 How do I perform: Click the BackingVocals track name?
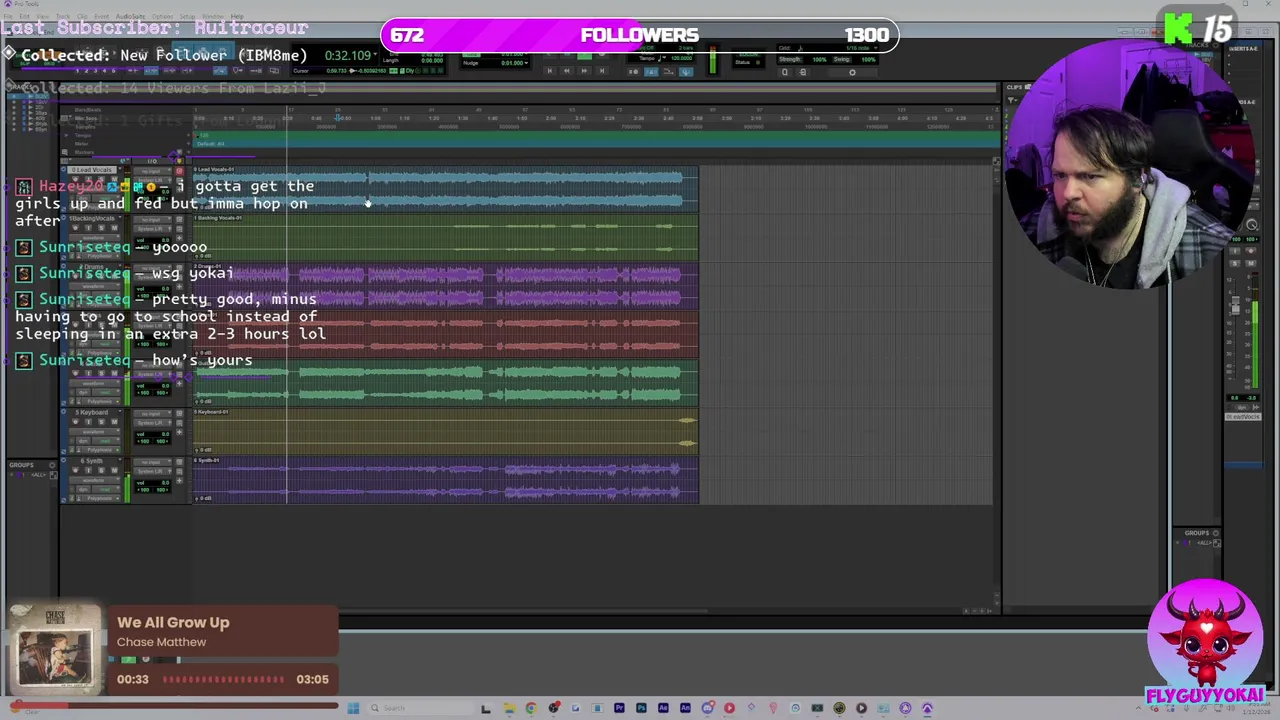(91, 218)
